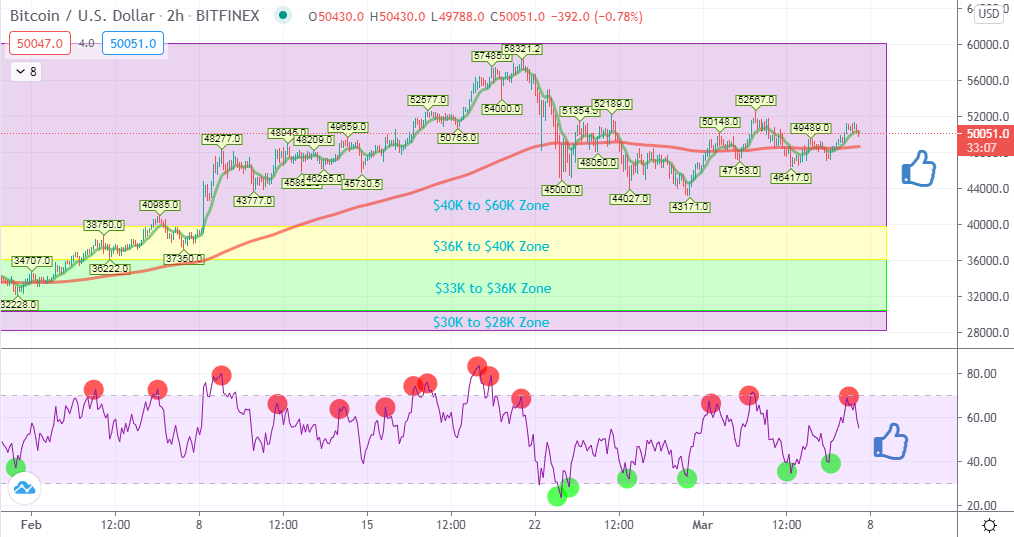Click the 2h interval label in the title
The width and height of the screenshot is (1014, 537).
tap(175, 16)
